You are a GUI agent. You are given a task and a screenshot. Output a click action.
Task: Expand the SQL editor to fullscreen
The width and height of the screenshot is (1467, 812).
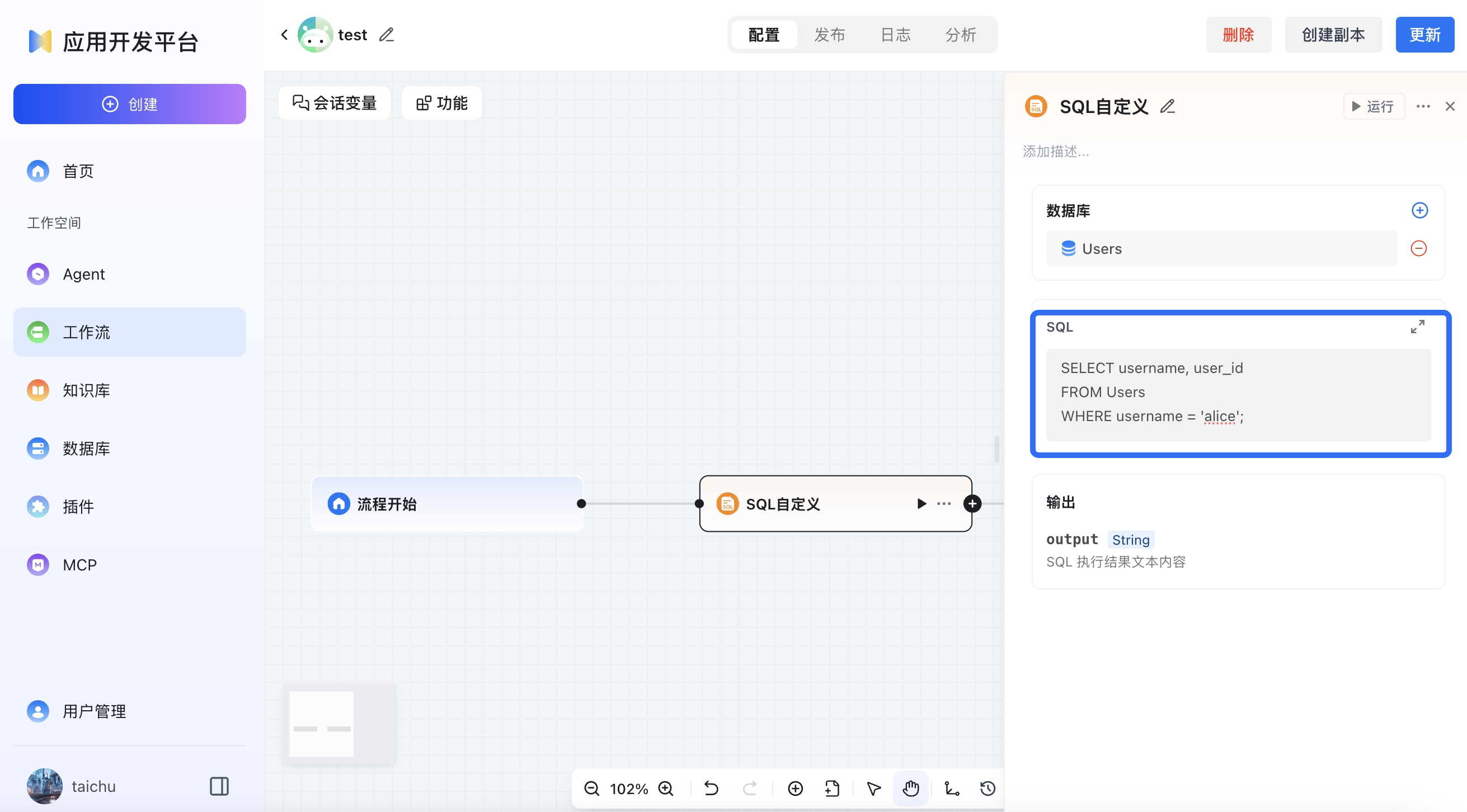pyautogui.click(x=1417, y=327)
